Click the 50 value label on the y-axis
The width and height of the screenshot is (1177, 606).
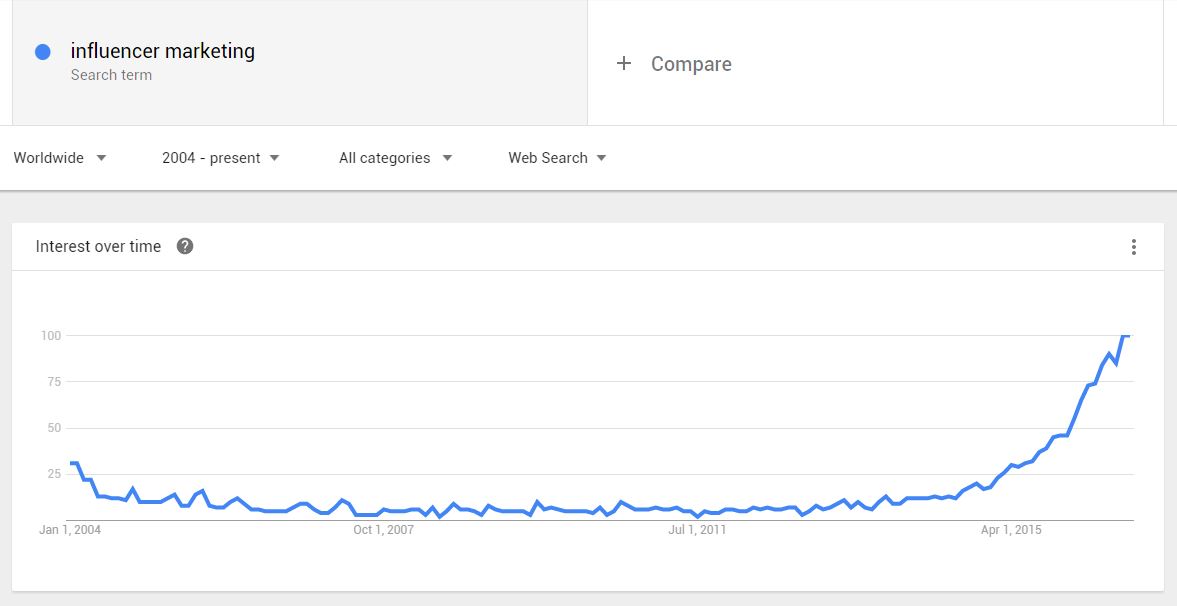[54, 428]
